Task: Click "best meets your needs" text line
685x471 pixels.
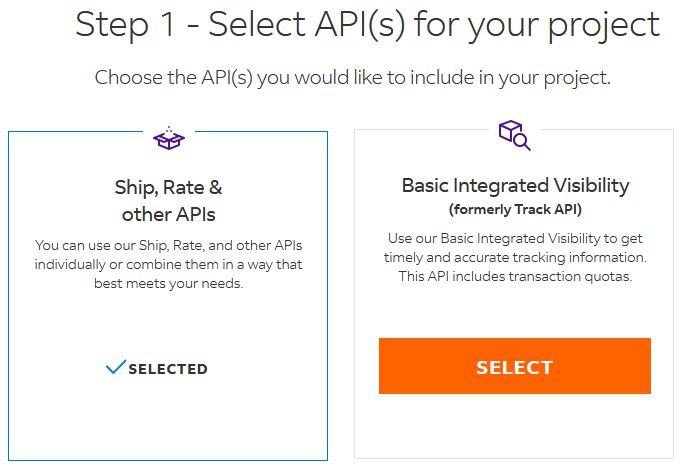Action: pos(168,283)
